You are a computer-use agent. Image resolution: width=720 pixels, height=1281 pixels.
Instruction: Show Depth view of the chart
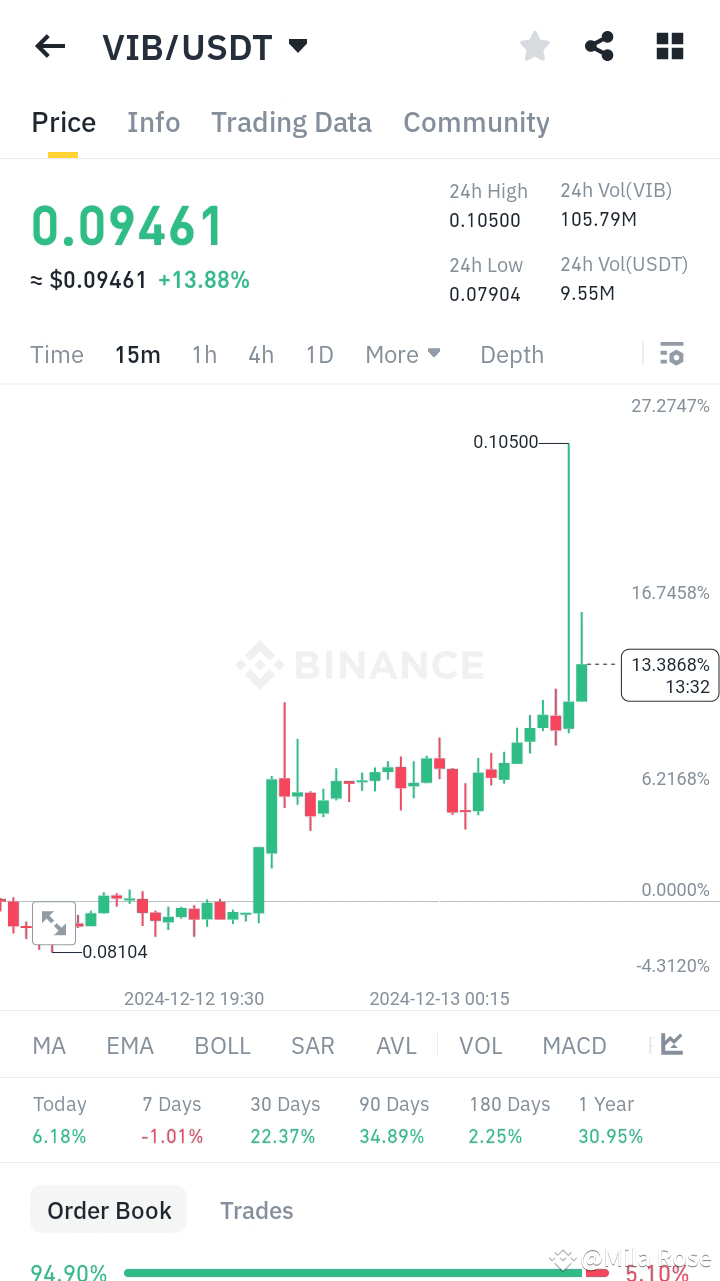click(511, 354)
